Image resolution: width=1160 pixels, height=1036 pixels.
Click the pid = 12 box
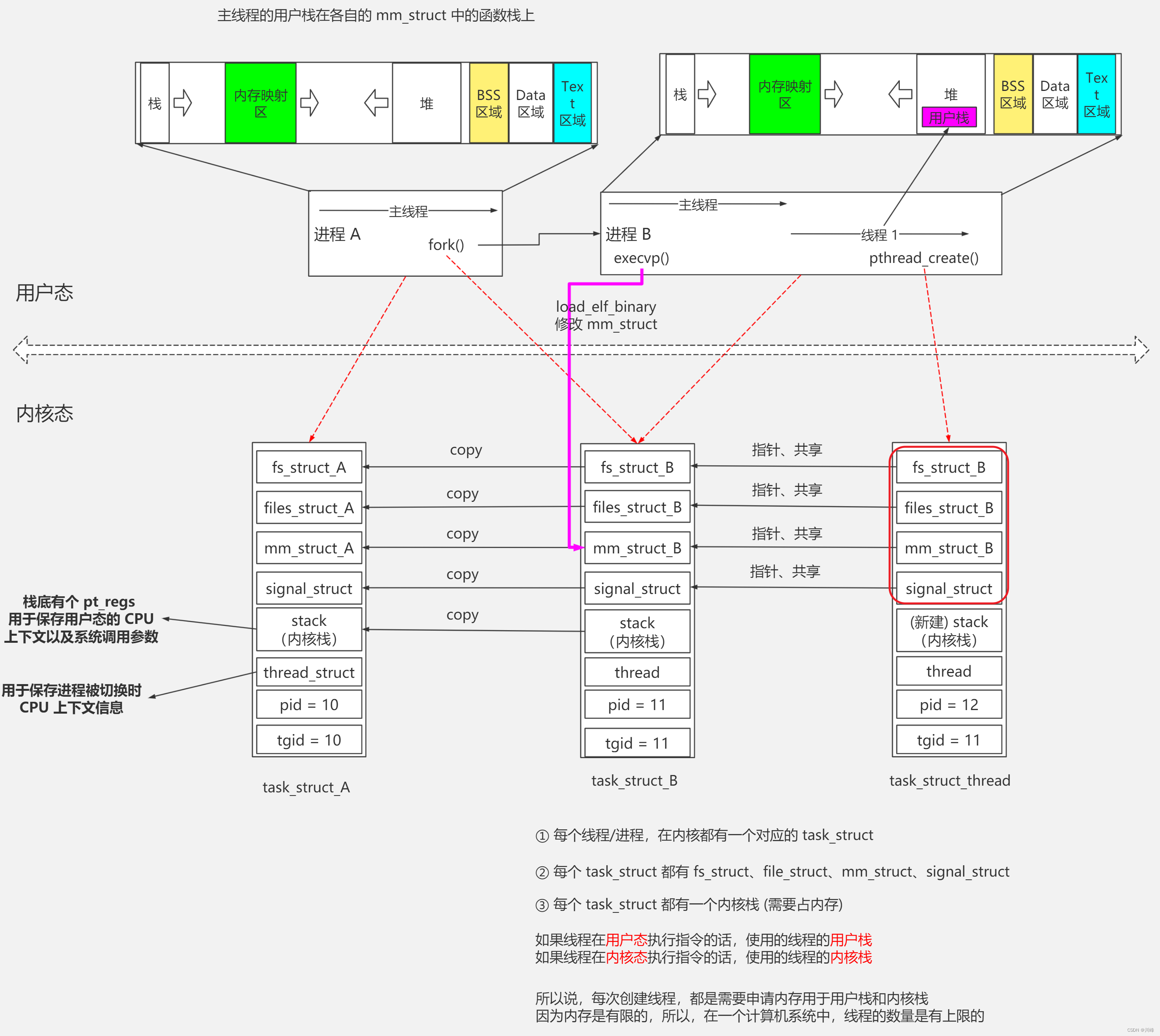(x=949, y=705)
